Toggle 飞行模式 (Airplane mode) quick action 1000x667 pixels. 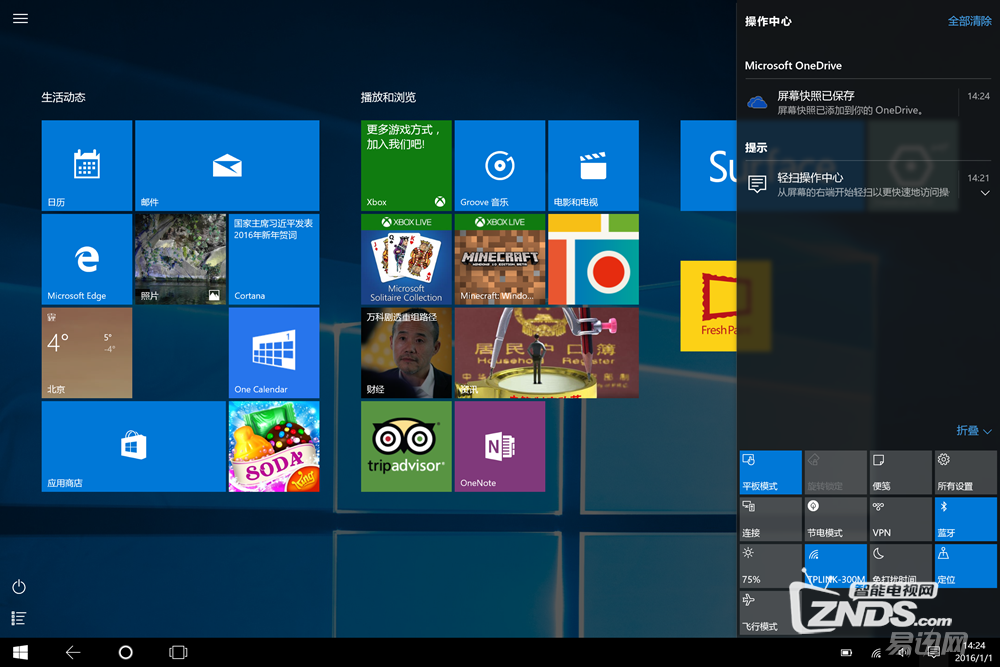[x=770, y=612]
